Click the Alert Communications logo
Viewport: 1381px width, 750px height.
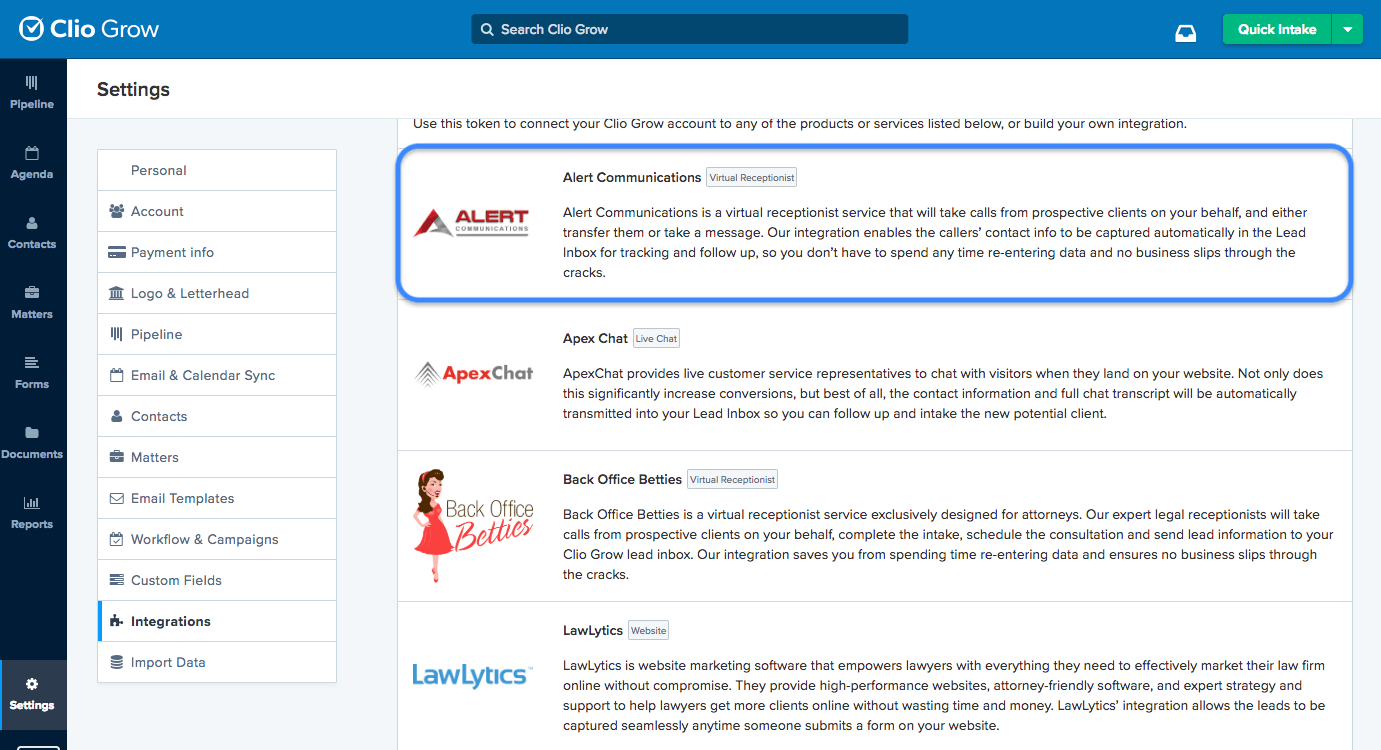click(472, 222)
